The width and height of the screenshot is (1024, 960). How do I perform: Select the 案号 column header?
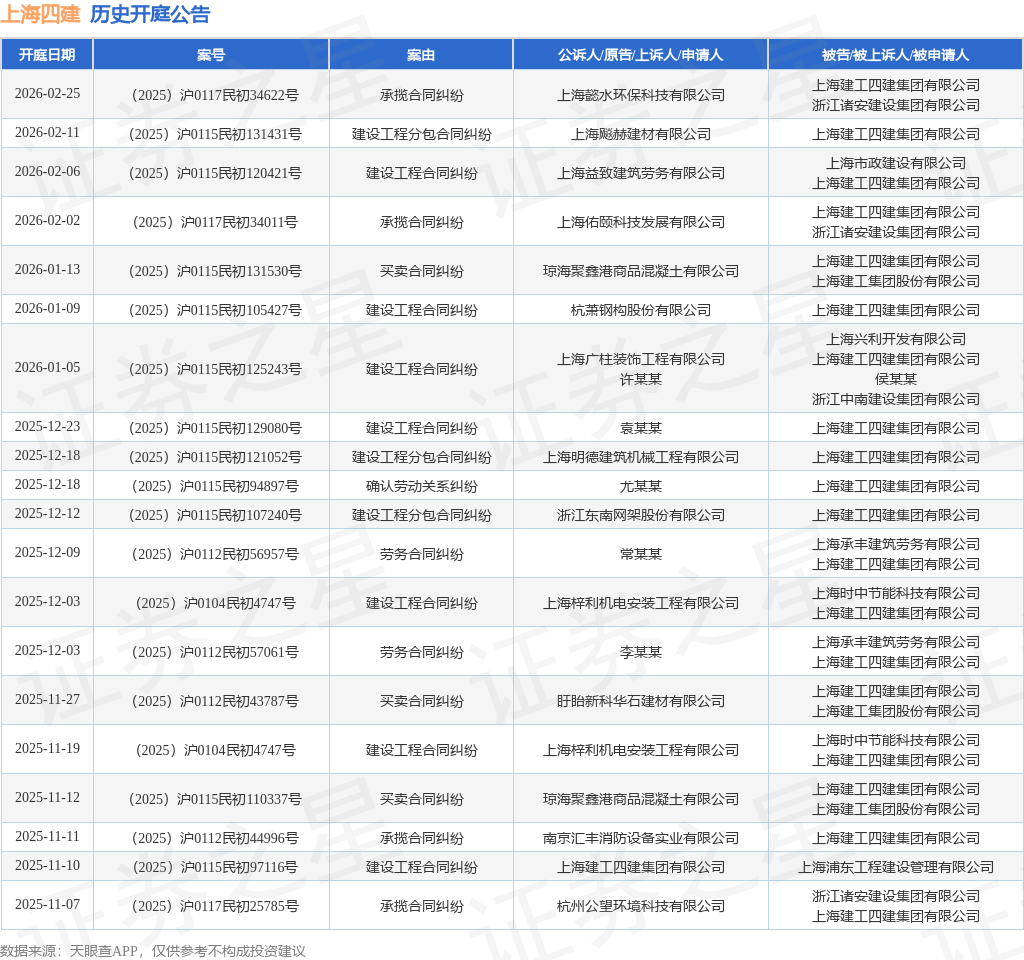tap(211, 55)
